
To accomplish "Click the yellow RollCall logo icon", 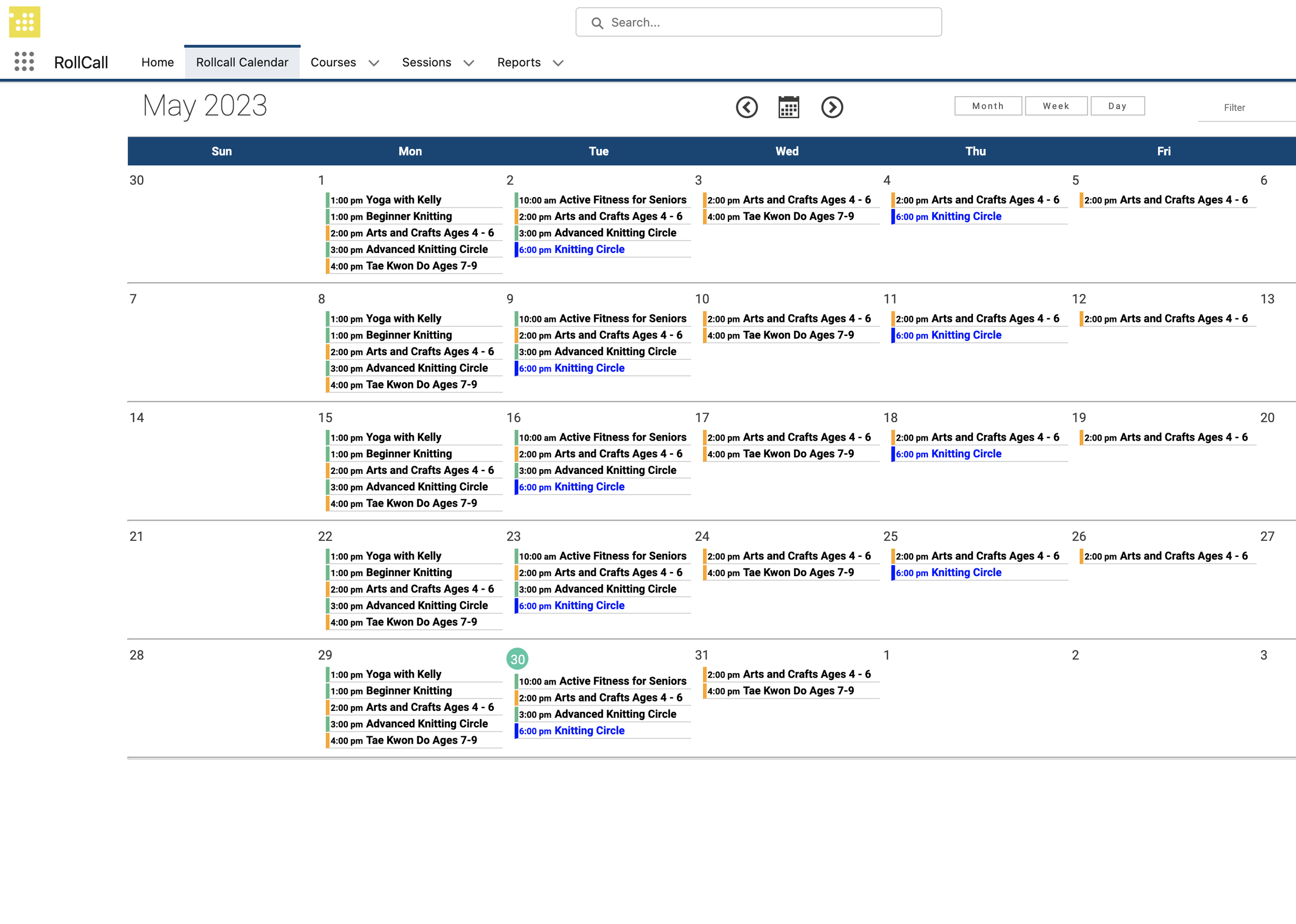I will pyautogui.click(x=24, y=22).
